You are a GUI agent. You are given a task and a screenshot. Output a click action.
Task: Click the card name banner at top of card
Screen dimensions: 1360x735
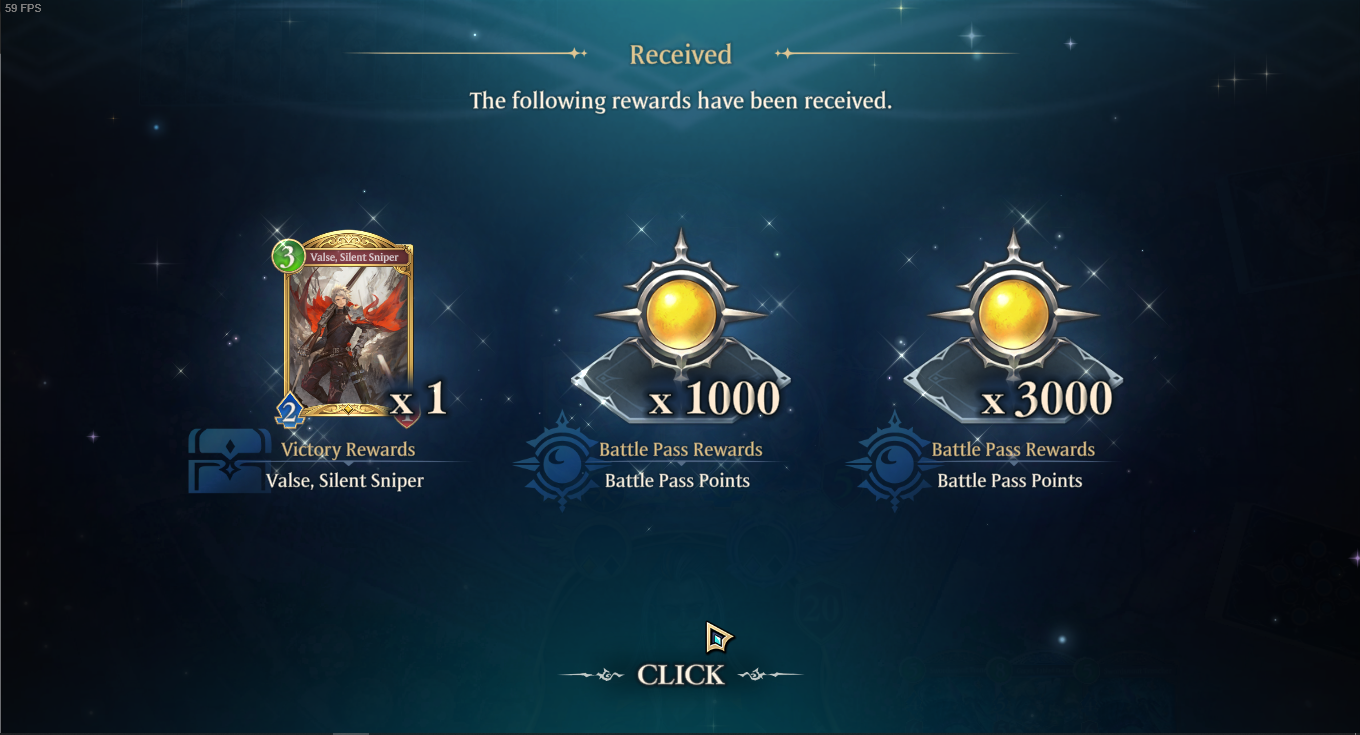tap(355, 257)
